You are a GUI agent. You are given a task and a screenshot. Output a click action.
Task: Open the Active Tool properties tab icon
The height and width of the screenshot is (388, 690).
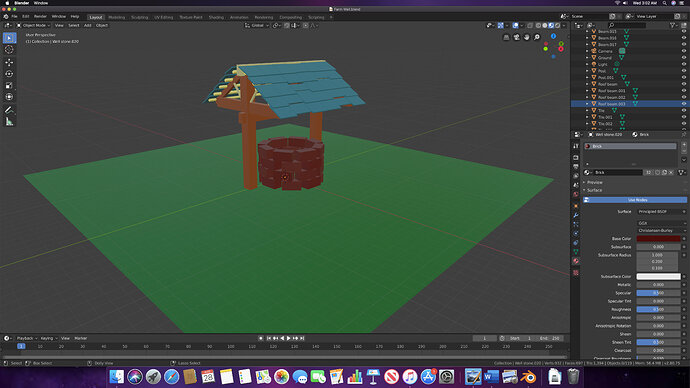576,146
